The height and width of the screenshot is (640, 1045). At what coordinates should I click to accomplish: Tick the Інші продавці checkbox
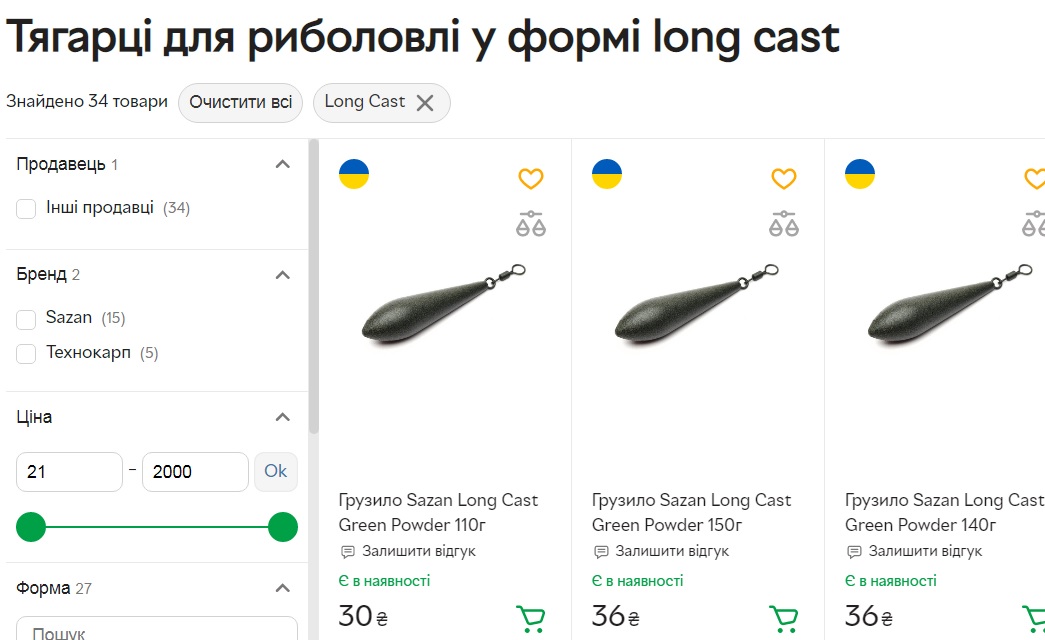pos(27,209)
